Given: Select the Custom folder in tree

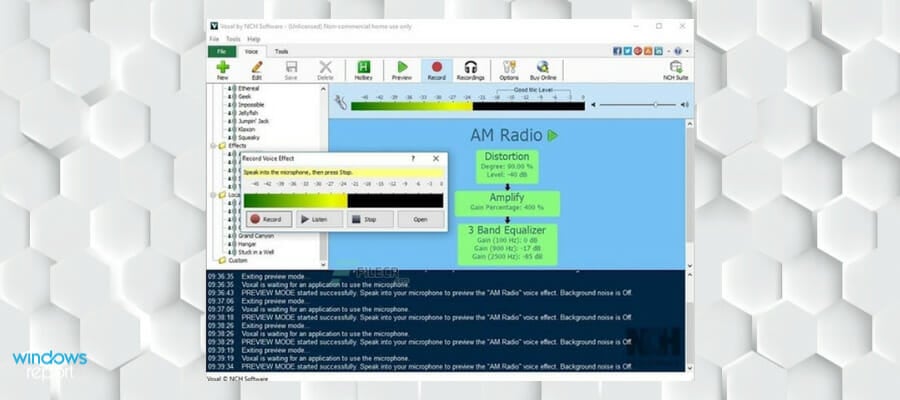Looking at the screenshot, I should (234, 261).
